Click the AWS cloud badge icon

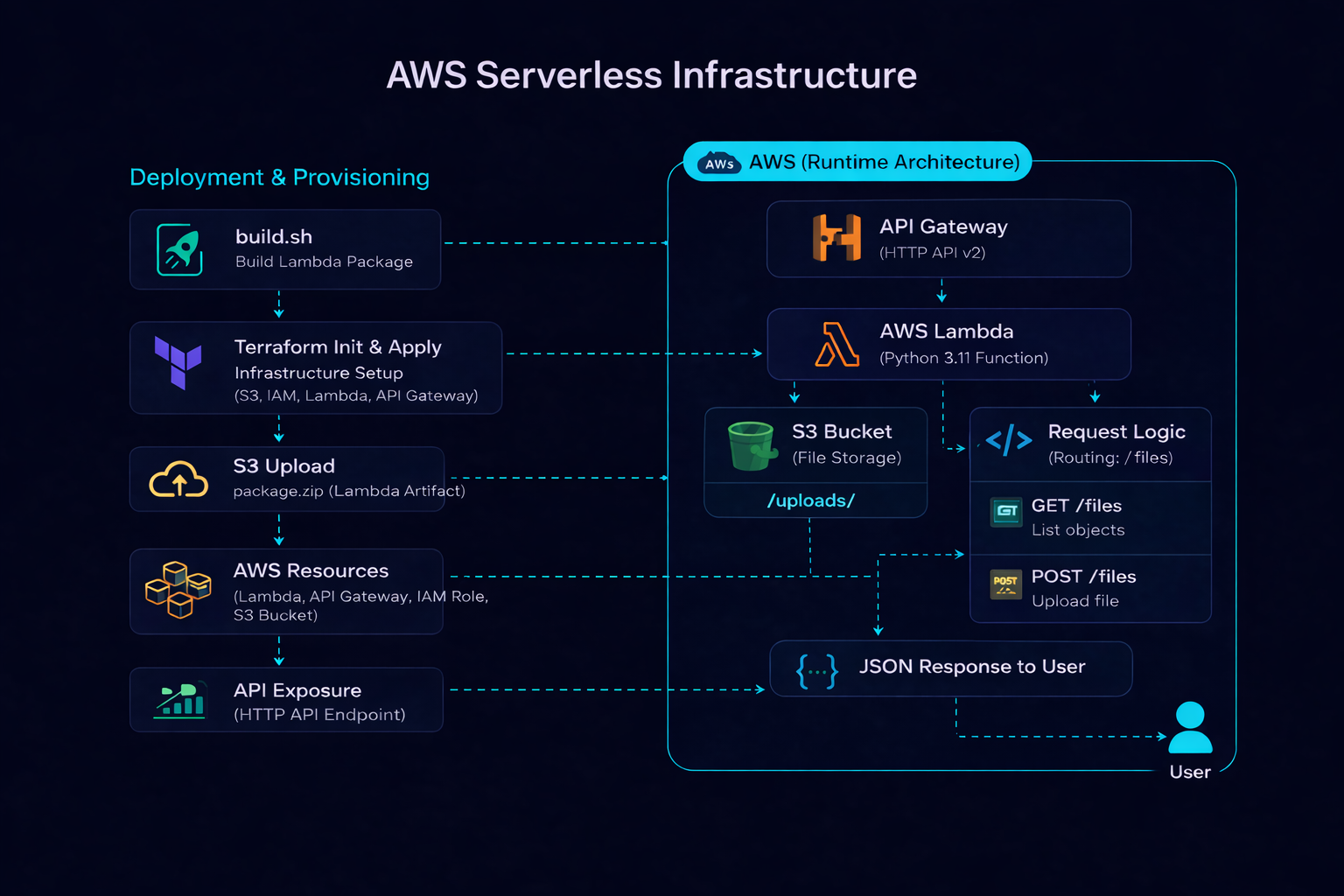click(x=719, y=163)
